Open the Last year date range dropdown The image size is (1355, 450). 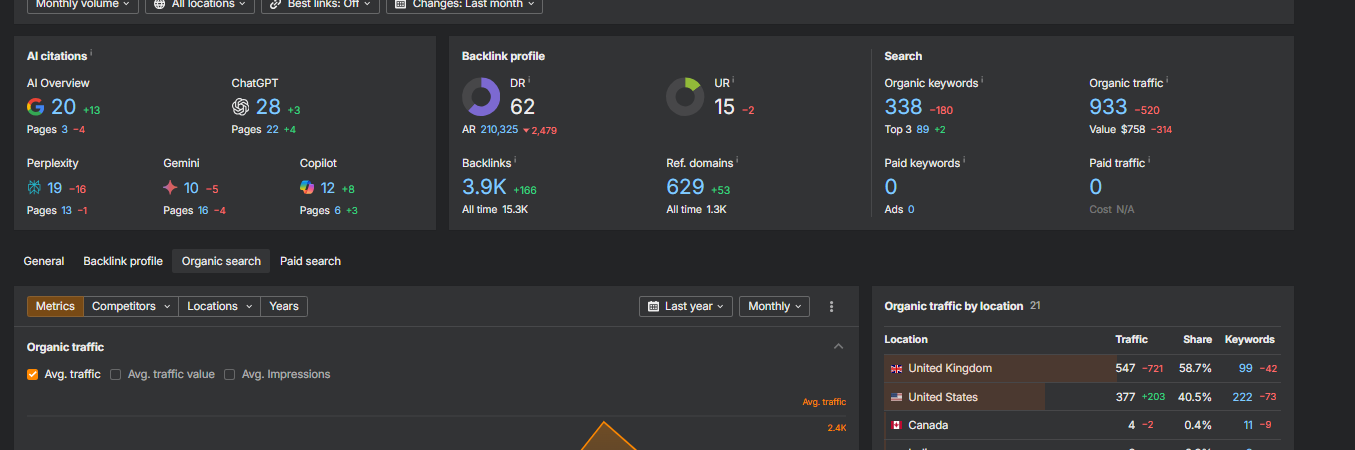point(686,307)
